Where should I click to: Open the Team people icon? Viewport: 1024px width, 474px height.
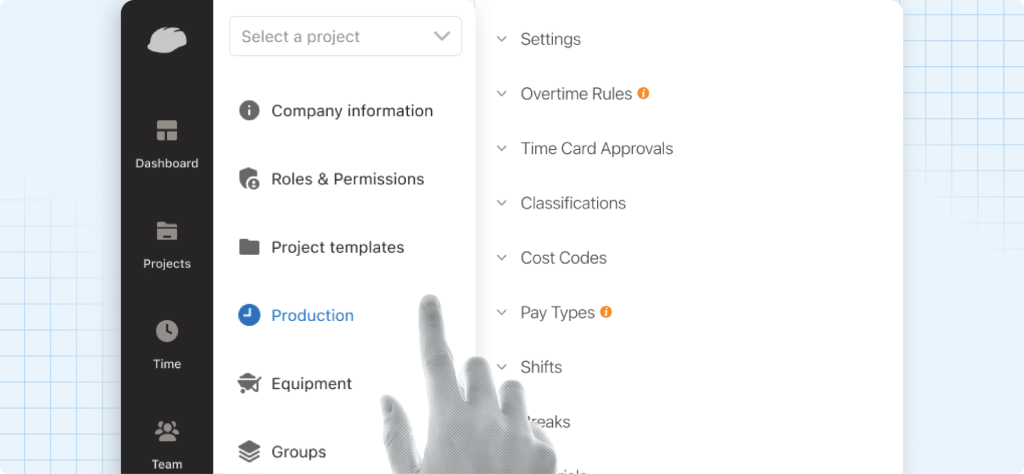[167, 431]
